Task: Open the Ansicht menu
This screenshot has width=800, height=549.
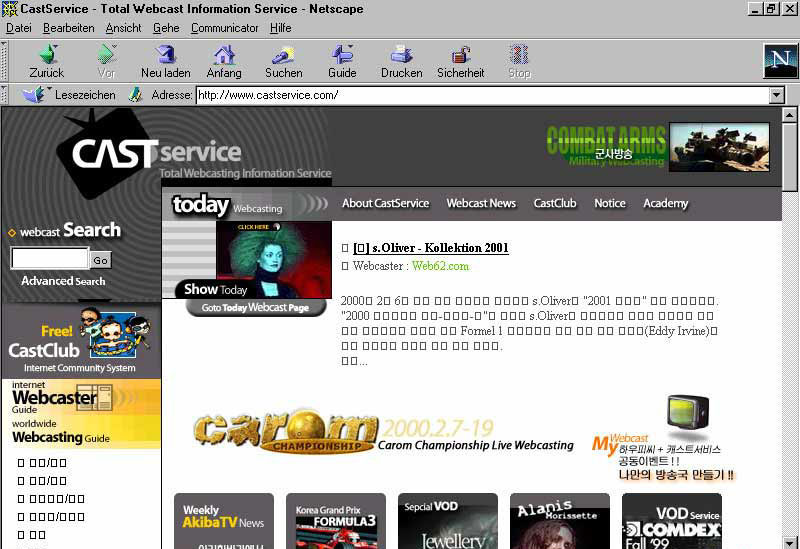Action: 123,28
